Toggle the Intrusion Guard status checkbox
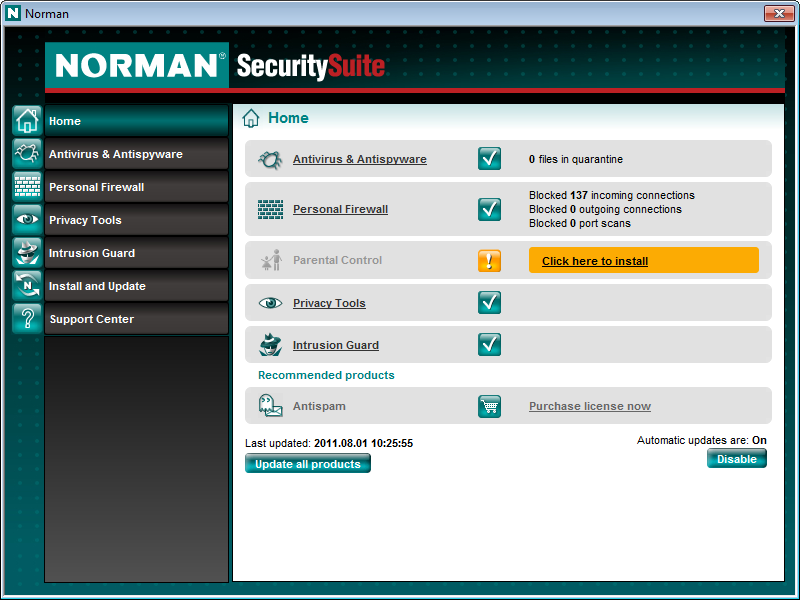This screenshot has height=600, width=800. coord(489,345)
